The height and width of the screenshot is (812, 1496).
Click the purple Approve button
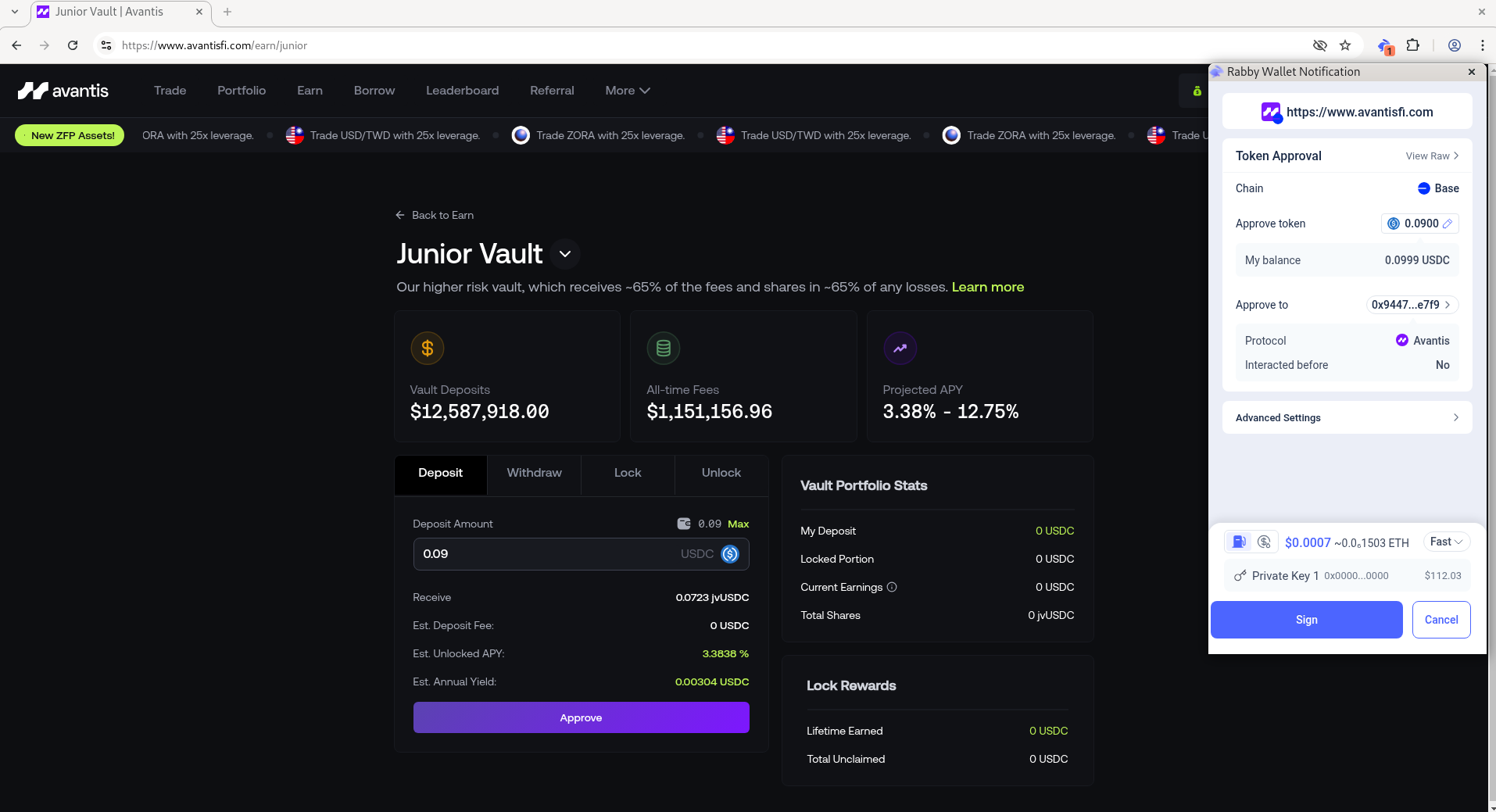pos(581,717)
